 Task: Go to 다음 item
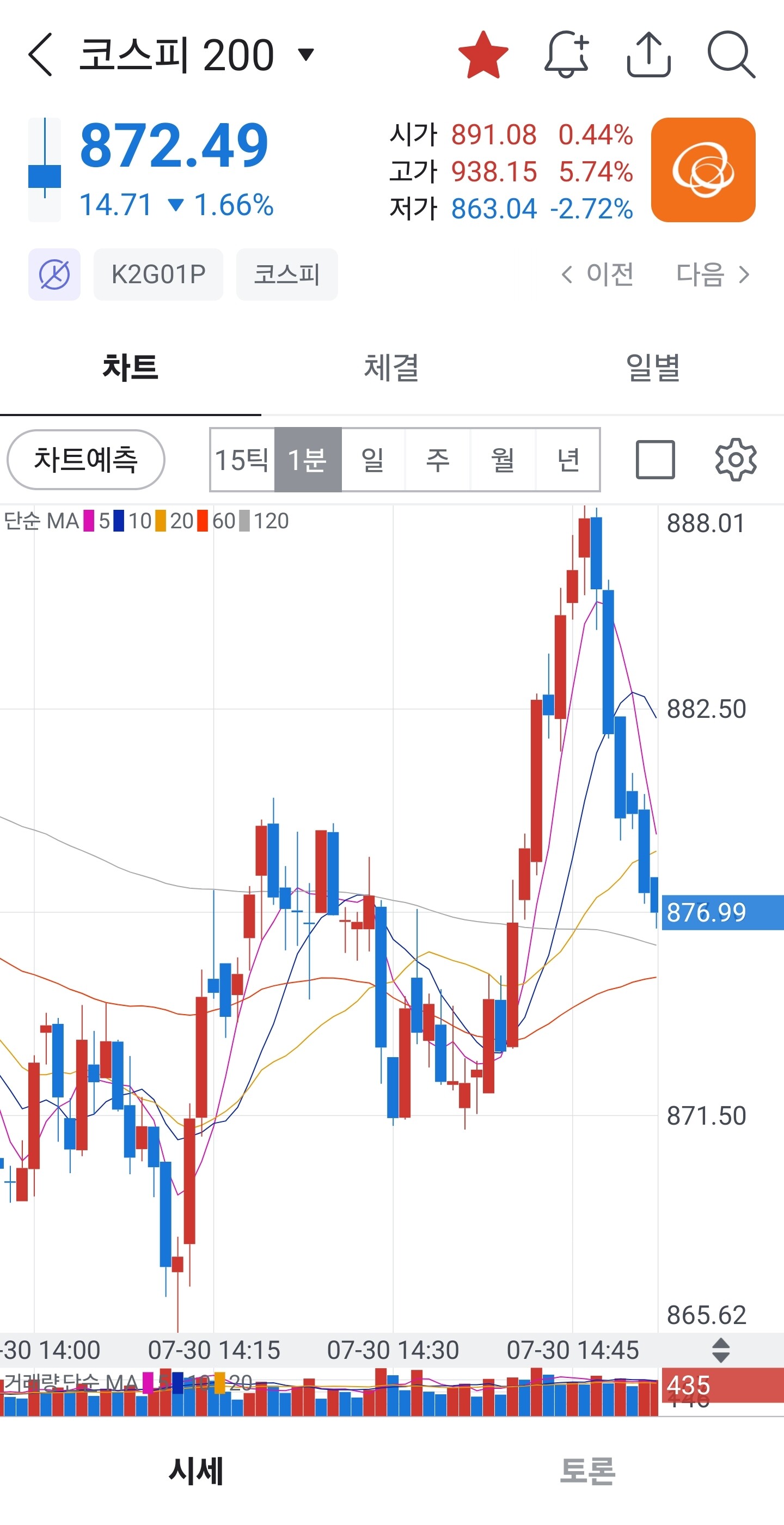click(x=713, y=274)
